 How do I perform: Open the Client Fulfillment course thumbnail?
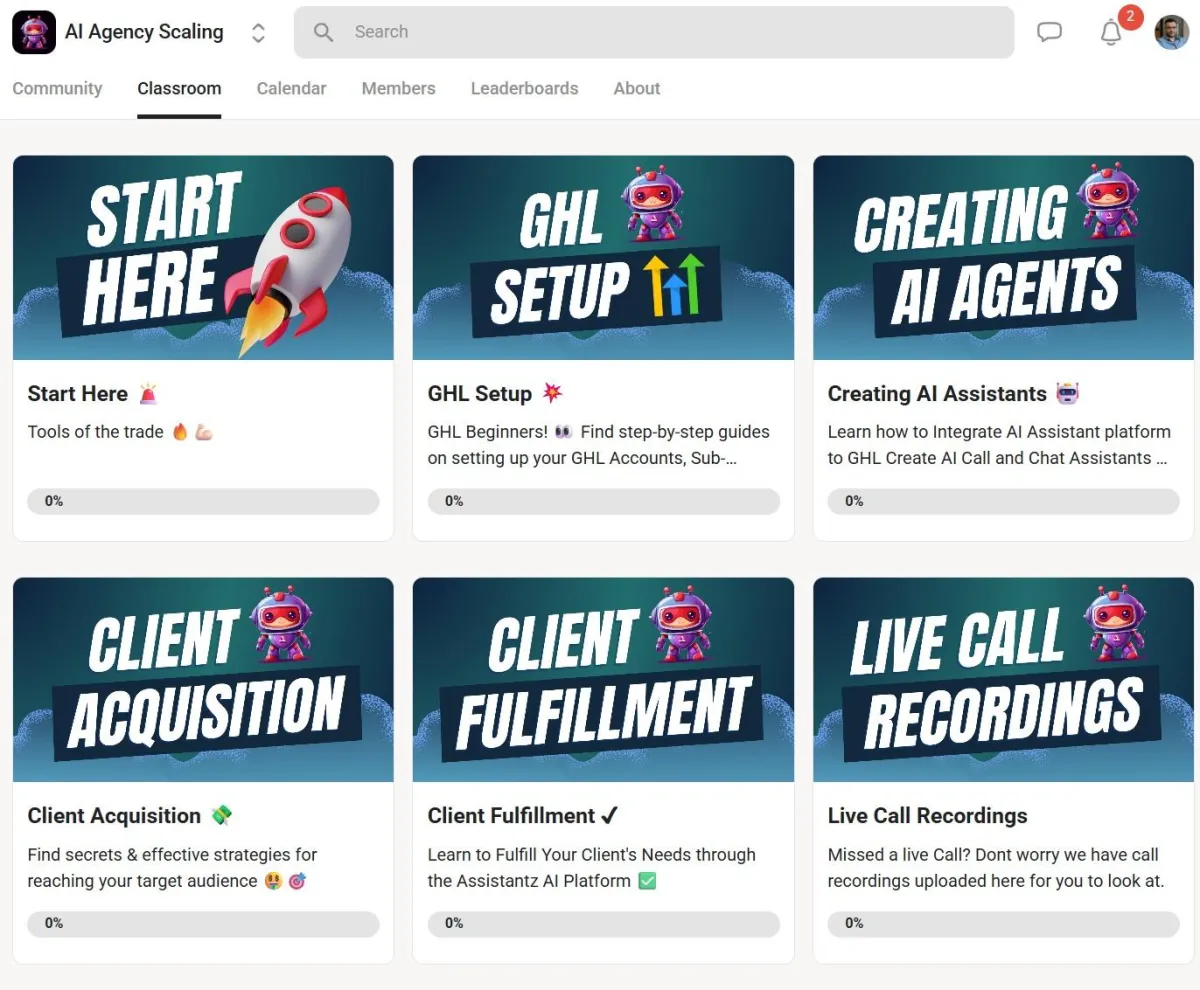click(603, 680)
